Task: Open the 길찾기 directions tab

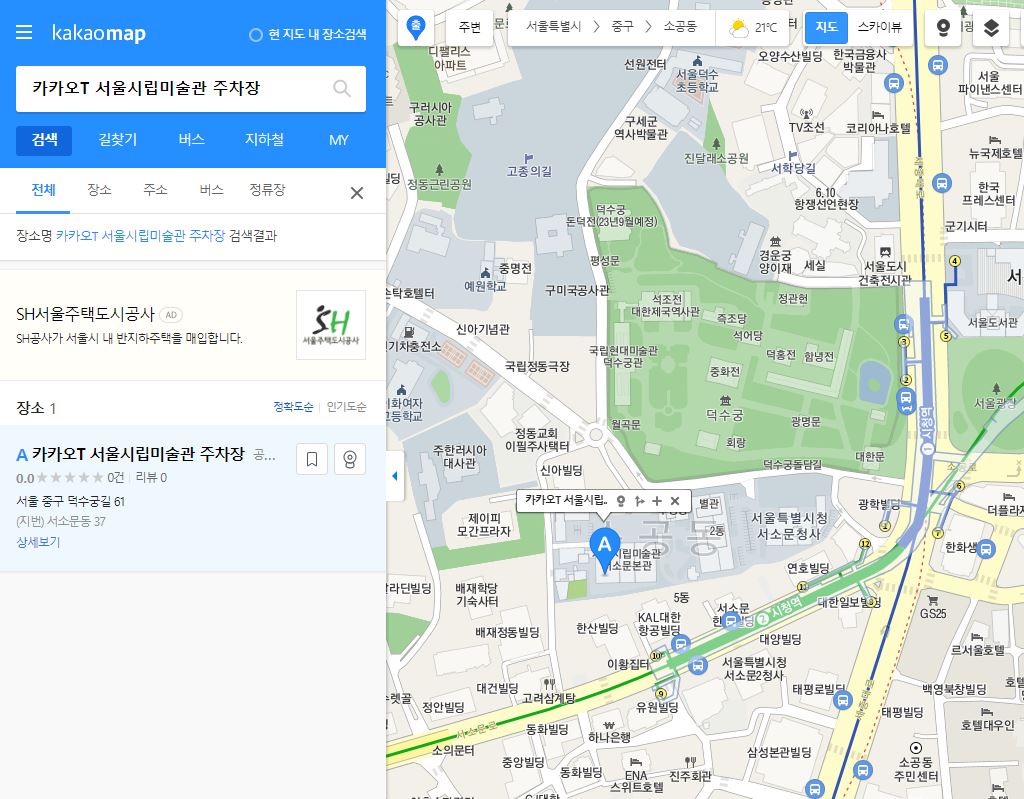Action: click(118, 140)
